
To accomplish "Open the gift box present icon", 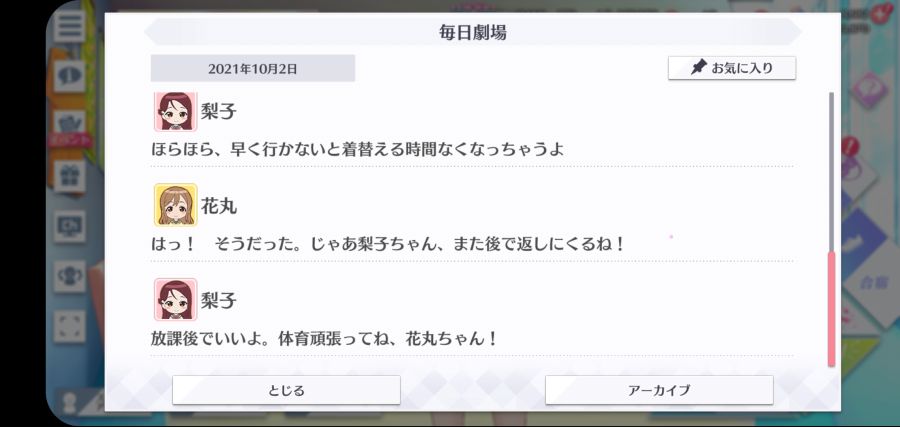I will point(69,176).
